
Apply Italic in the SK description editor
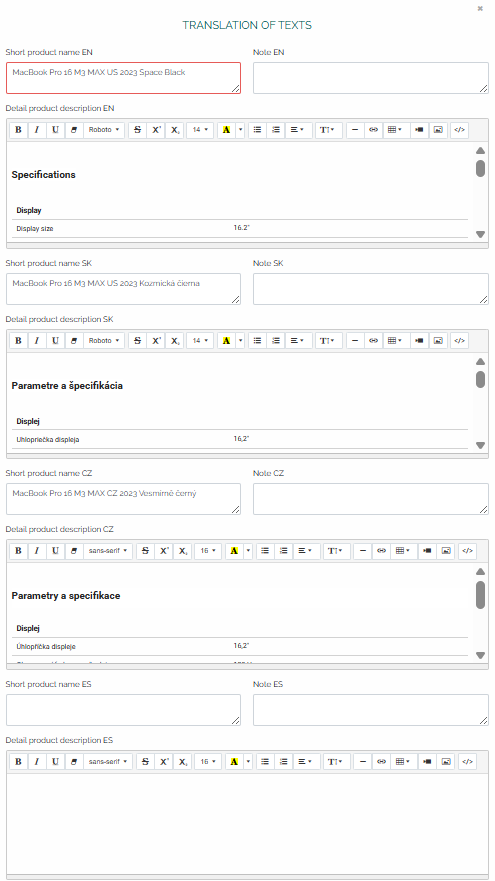click(x=37, y=340)
